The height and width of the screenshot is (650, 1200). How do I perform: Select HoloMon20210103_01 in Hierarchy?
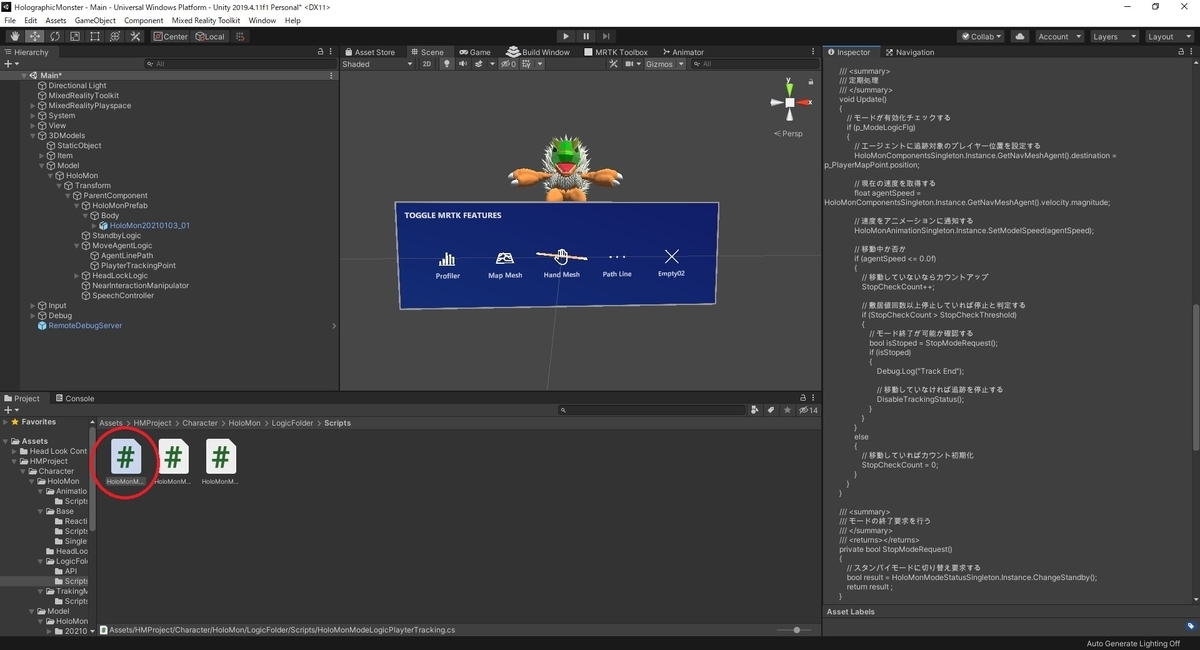pyautogui.click(x=149, y=226)
